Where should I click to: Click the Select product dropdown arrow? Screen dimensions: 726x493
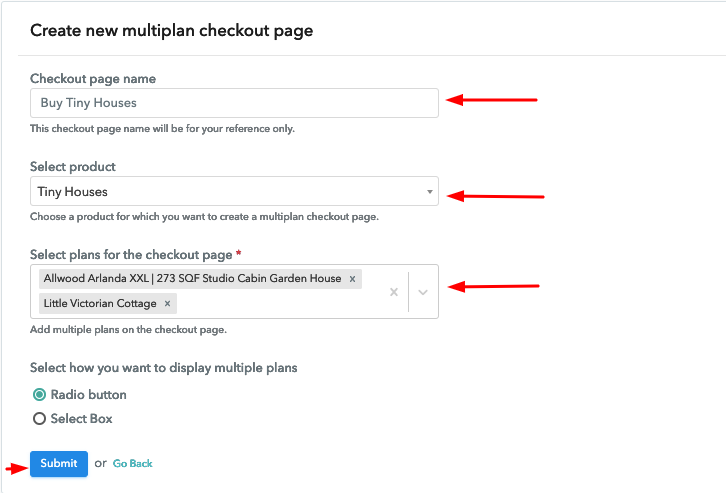point(430,192)
